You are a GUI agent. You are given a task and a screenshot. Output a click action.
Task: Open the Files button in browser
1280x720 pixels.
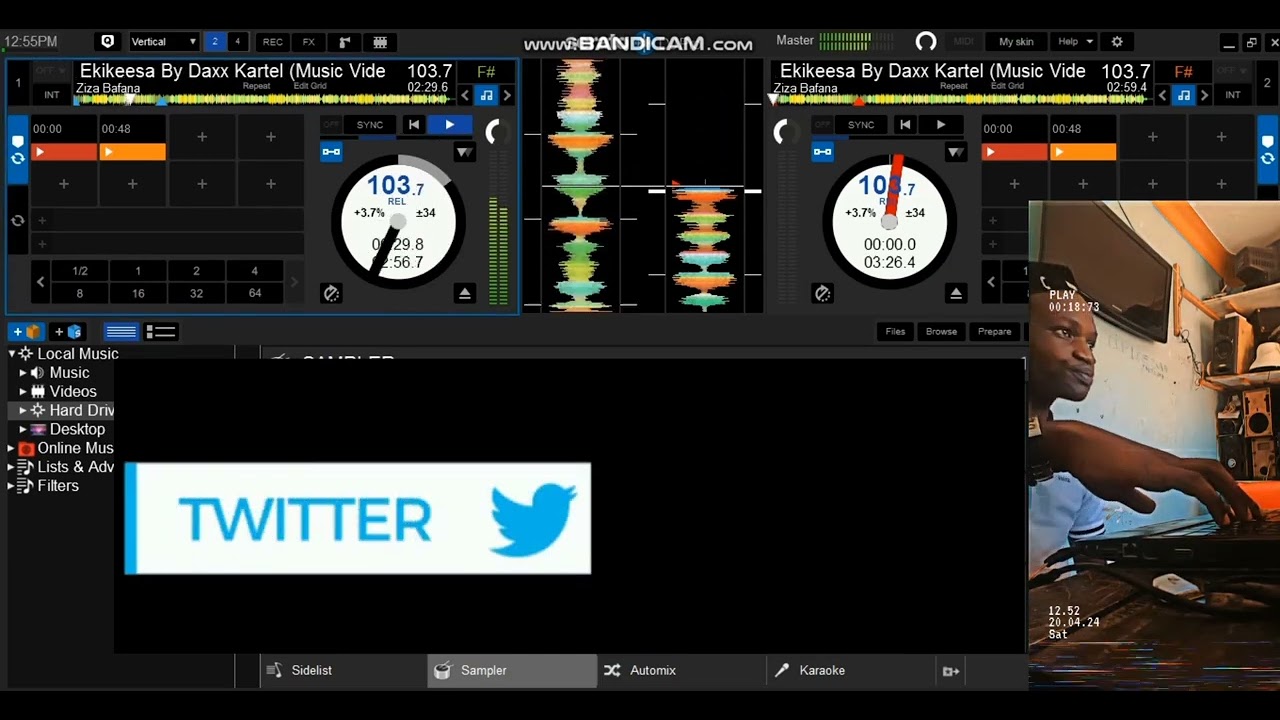pyautogui.click(x=895, y=332)
